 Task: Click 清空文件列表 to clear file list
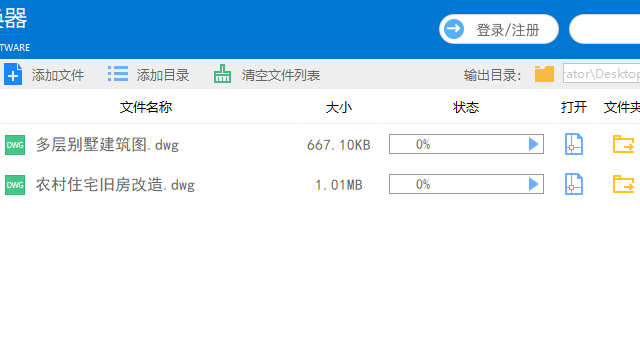coord(281,75)
